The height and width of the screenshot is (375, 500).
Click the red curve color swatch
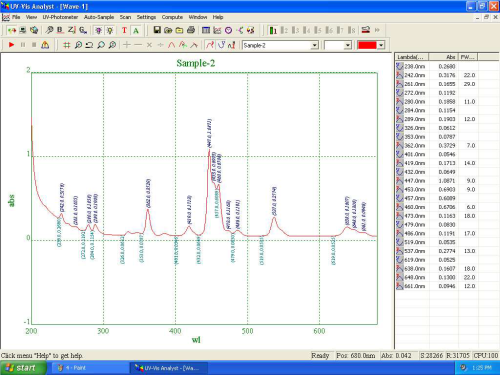point(367,45)
